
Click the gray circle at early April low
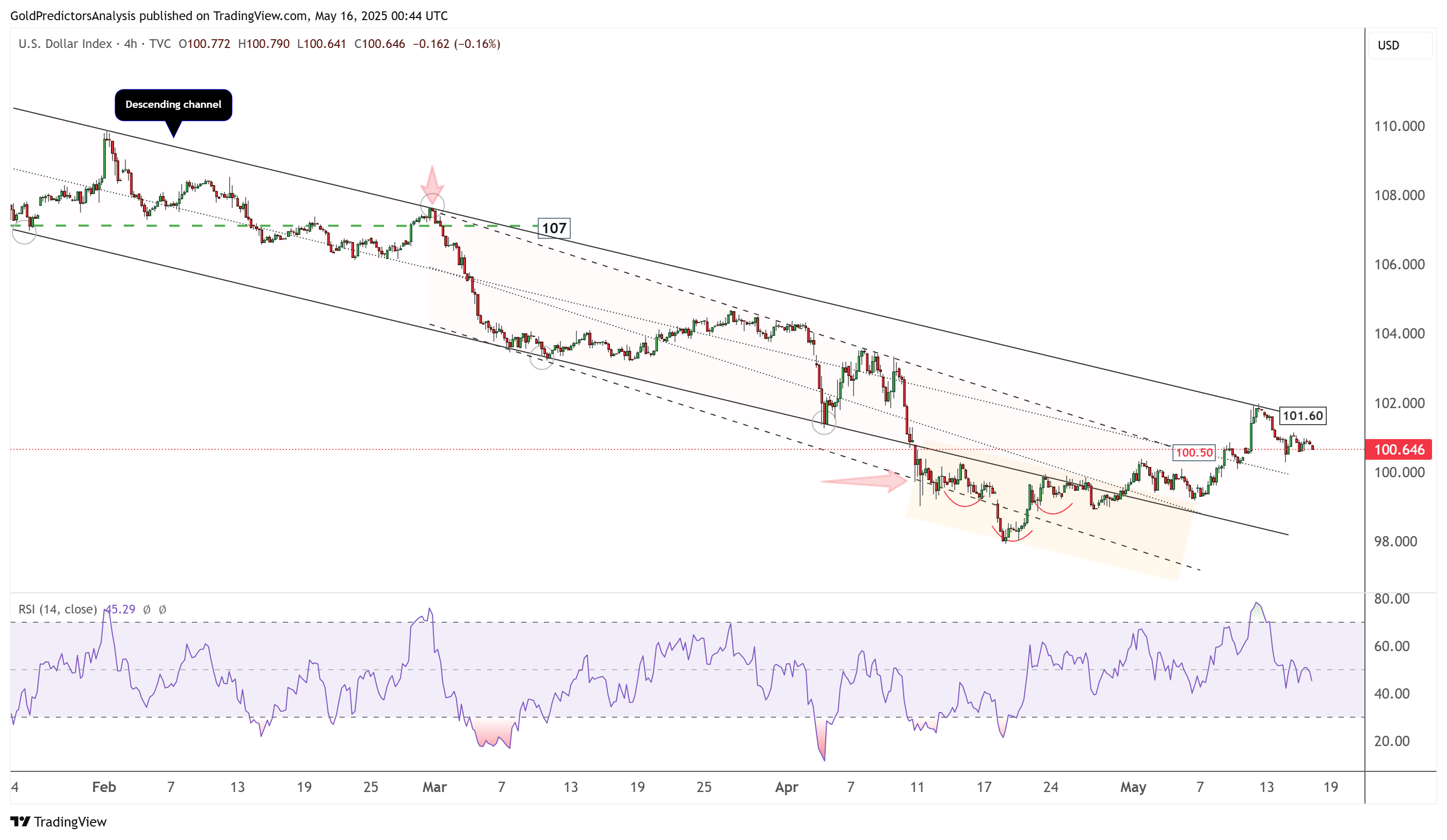(x=824, y=423)
